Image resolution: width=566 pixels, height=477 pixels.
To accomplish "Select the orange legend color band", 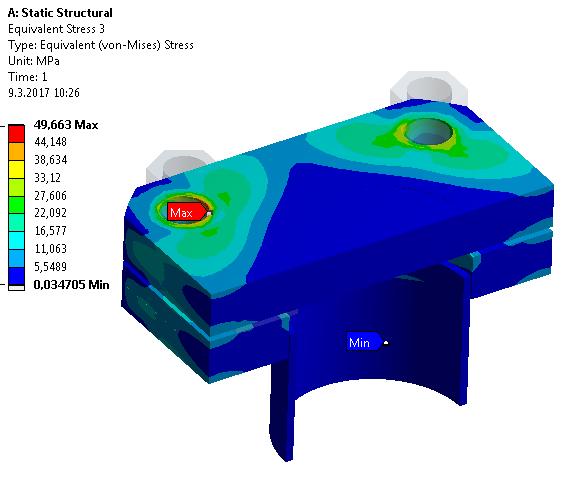I will (x=17, y=152).
